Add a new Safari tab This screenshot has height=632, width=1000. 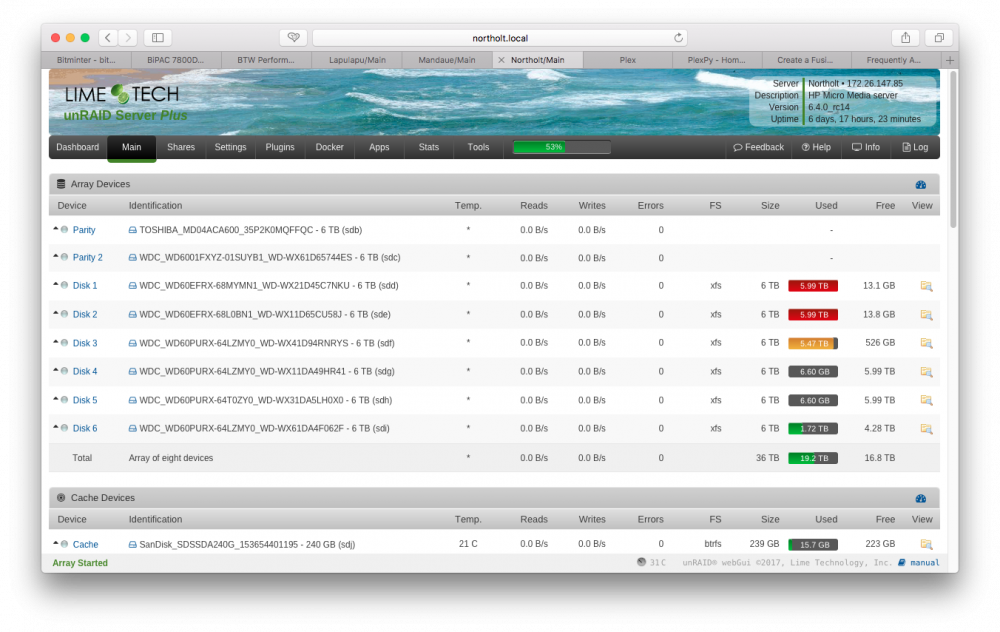pyautogui.click(x=950, y=60)
